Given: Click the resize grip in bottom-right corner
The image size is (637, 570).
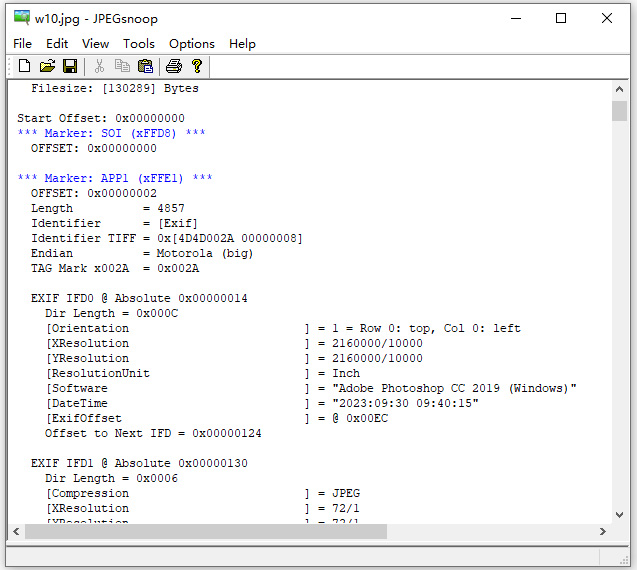Looking at the screenshot, I should (624, 561).
